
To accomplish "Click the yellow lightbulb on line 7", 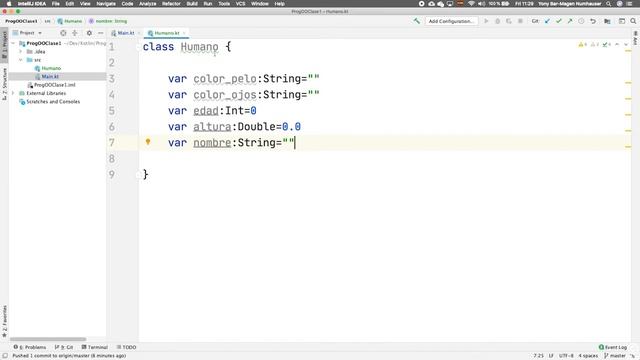I will [x=148, y=142].
